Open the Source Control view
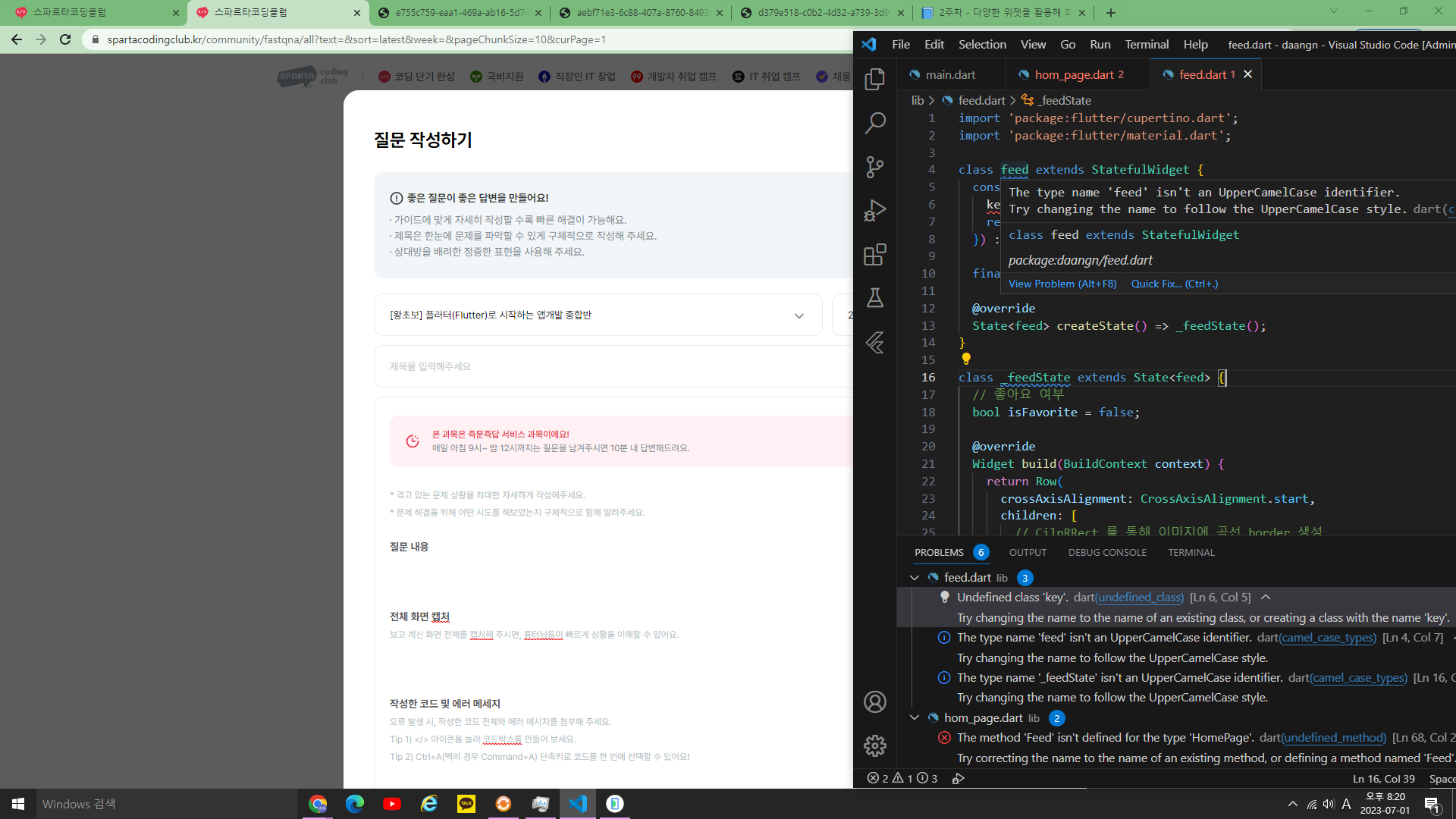The image size is (1456, 819). 875,167
